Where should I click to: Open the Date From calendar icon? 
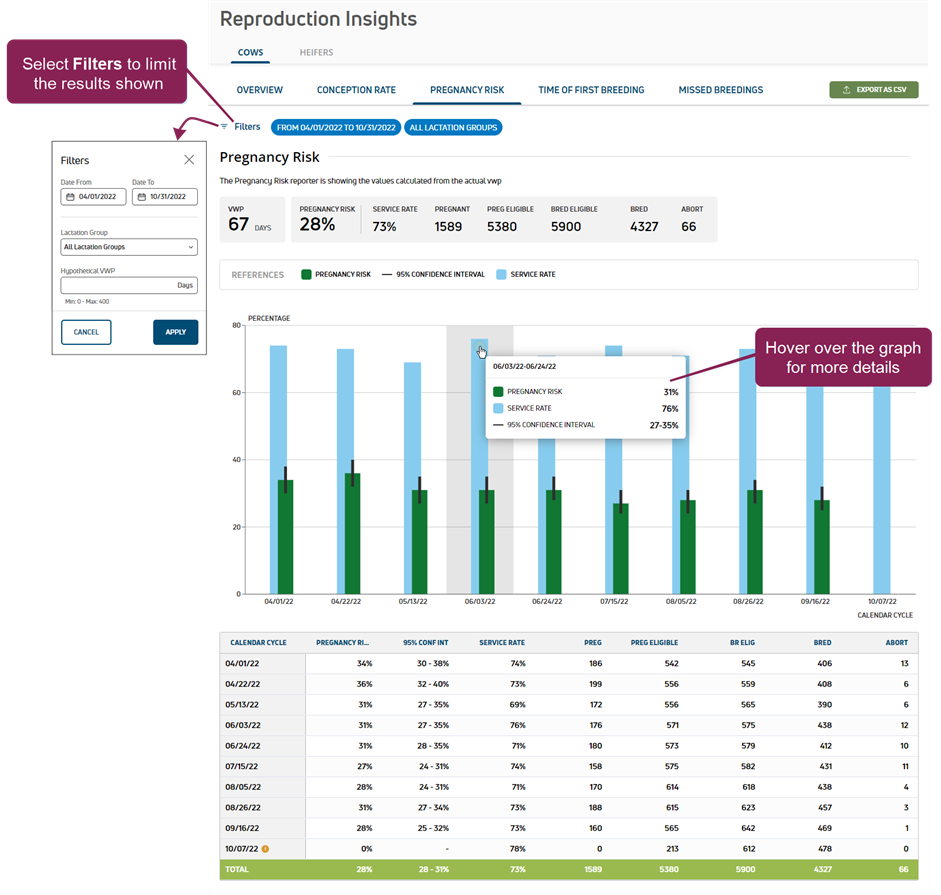point(70,197)
